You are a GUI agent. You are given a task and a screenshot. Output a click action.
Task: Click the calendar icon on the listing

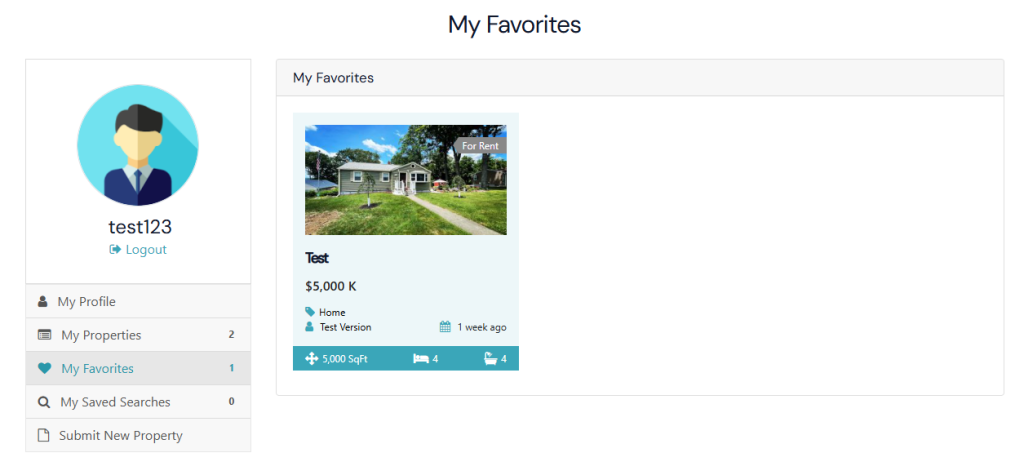(x=445, y=327)
